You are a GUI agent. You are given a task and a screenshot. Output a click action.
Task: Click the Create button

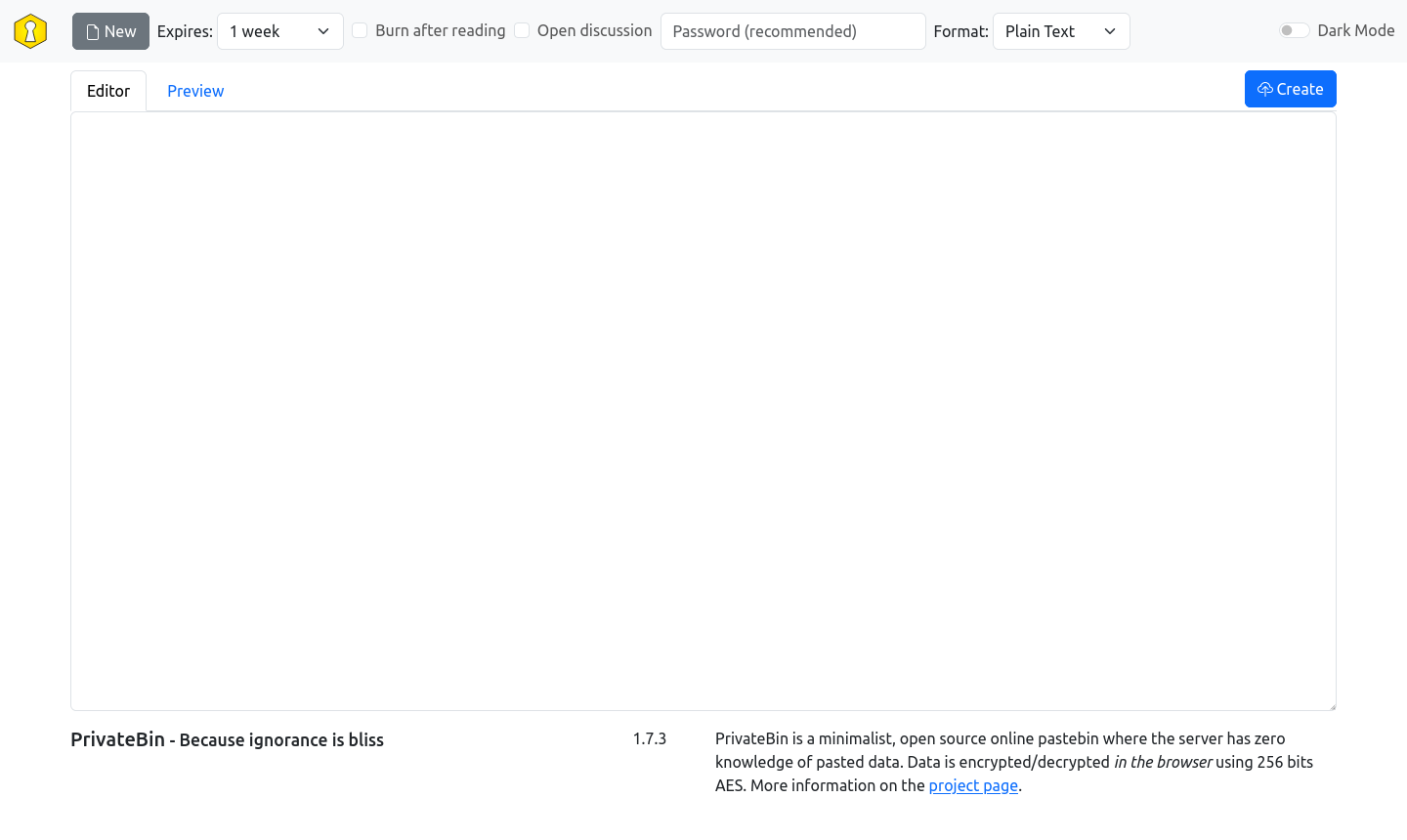pos(1290,88)
